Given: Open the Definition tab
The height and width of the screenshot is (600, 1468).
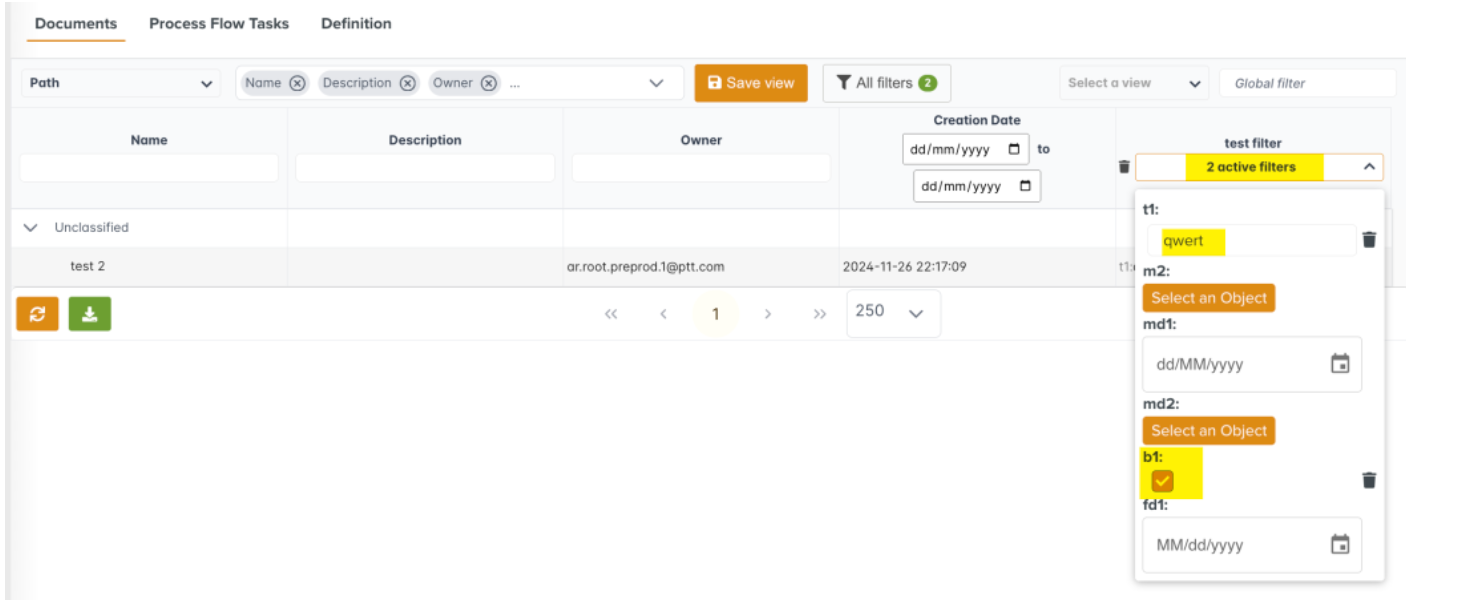Looking at the screenshot, I should point(356,23).
